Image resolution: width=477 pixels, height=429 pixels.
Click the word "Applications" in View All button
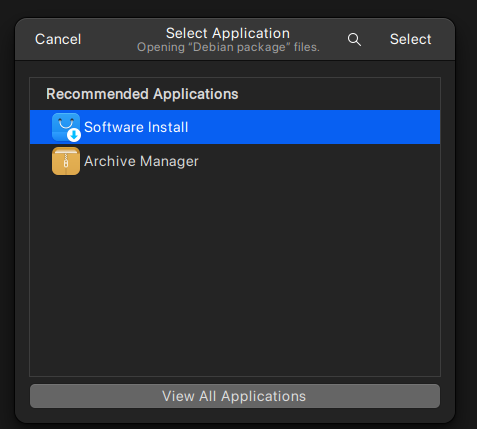263,396
